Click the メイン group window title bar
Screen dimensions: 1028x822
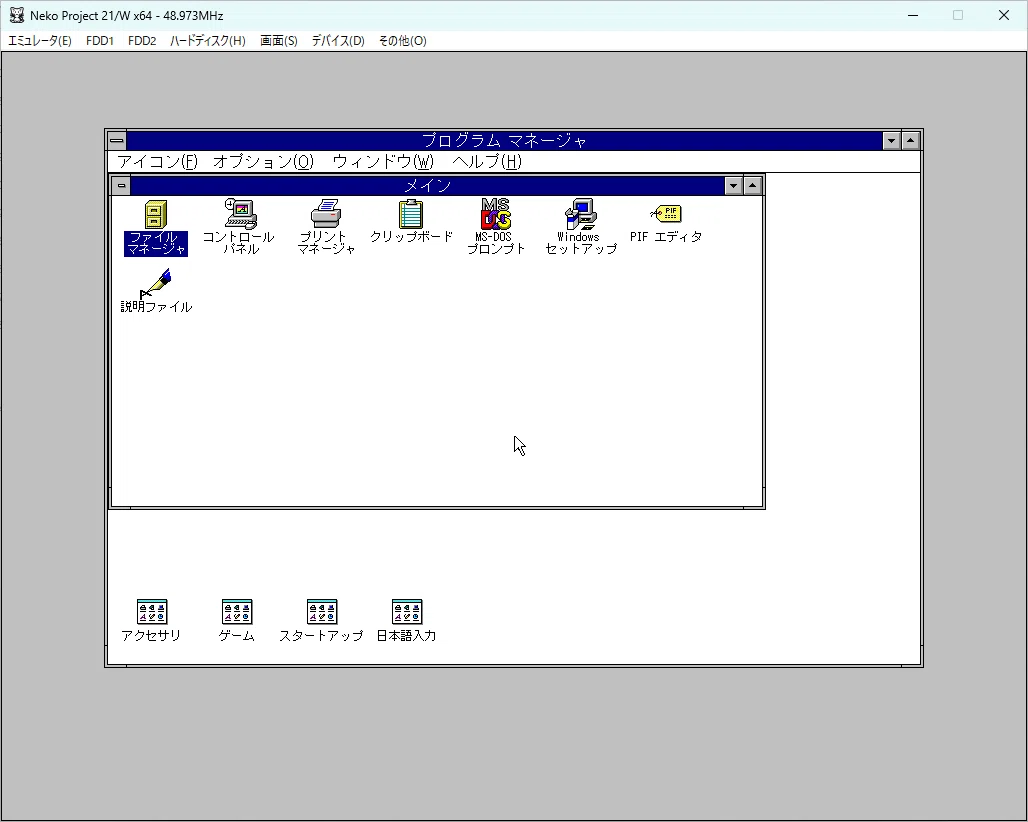coord(427,186)
